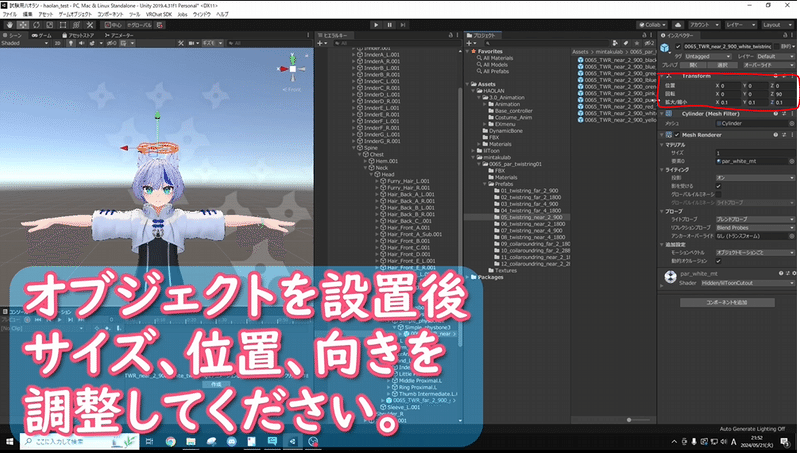The height and width of the screenshot is (453, 800).
Task: Click the Rotation Z field showing 90
Action: click(x=785, y=94)
